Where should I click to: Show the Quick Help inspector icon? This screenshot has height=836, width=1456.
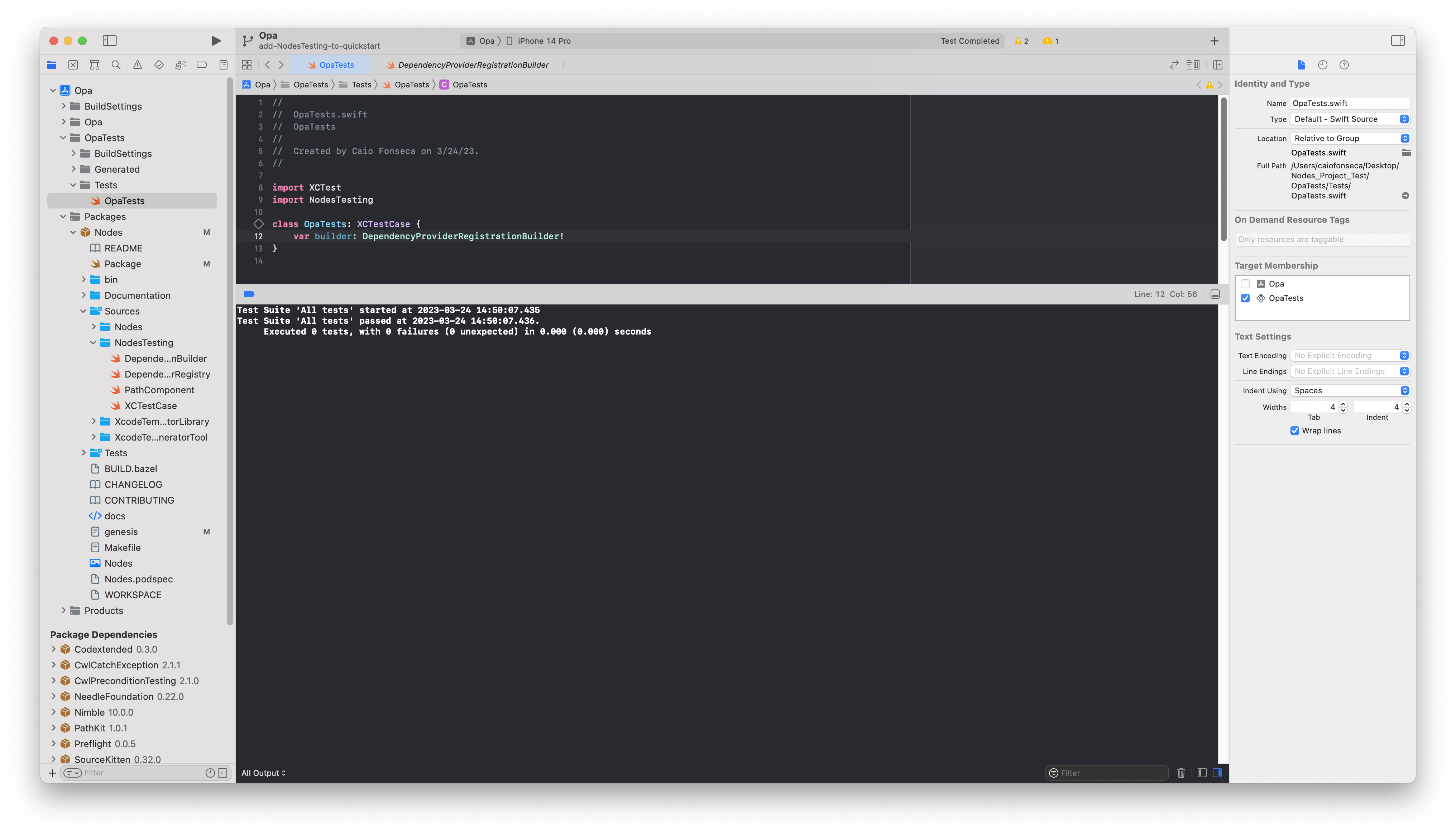pos(1344,65)
